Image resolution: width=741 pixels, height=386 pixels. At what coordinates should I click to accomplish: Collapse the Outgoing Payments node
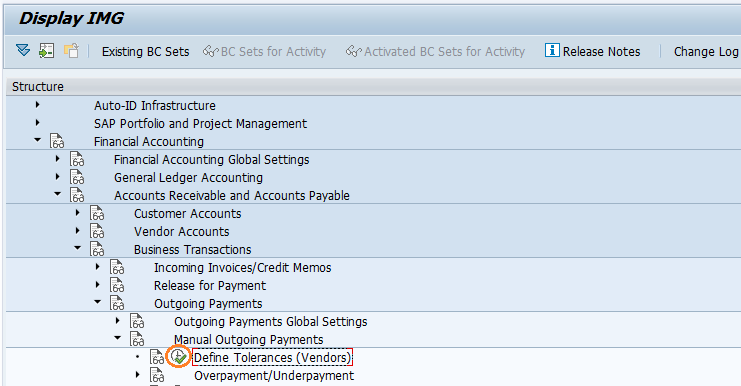pos(98,302)
